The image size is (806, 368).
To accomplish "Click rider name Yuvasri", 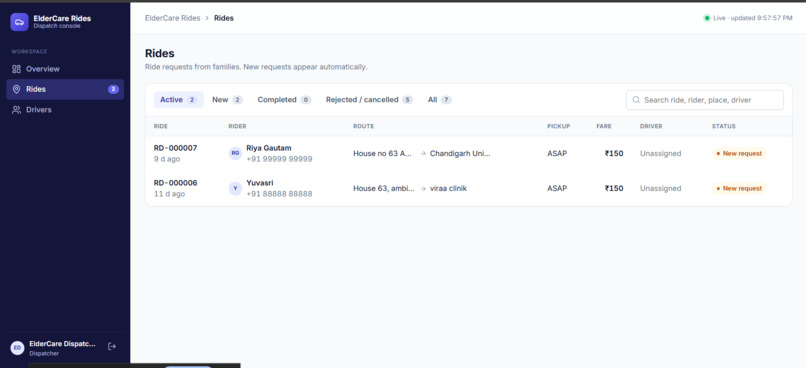I will [260, 183].
